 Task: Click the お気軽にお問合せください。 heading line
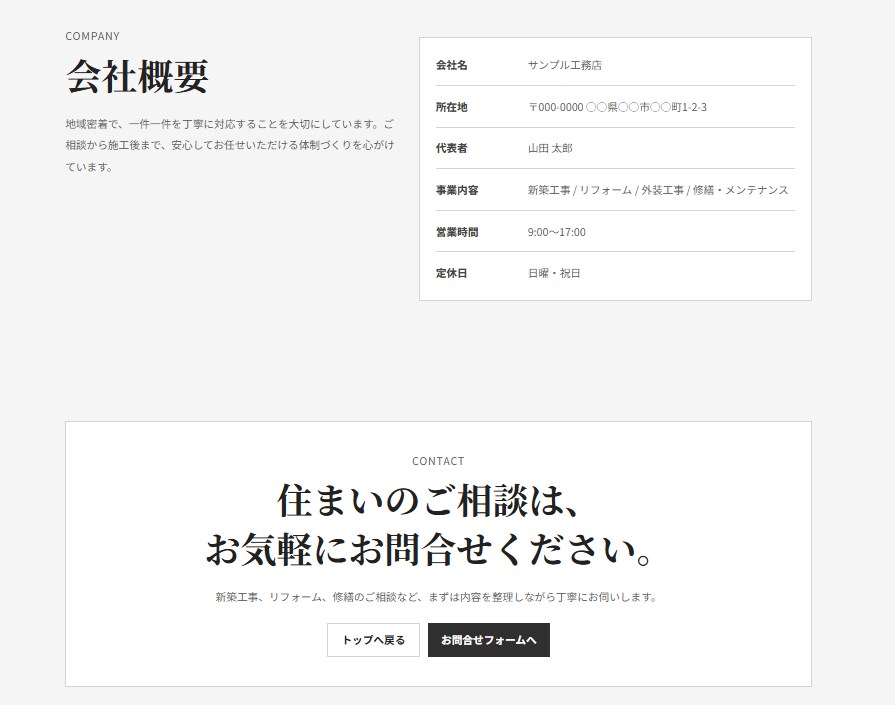pos(429,550)
